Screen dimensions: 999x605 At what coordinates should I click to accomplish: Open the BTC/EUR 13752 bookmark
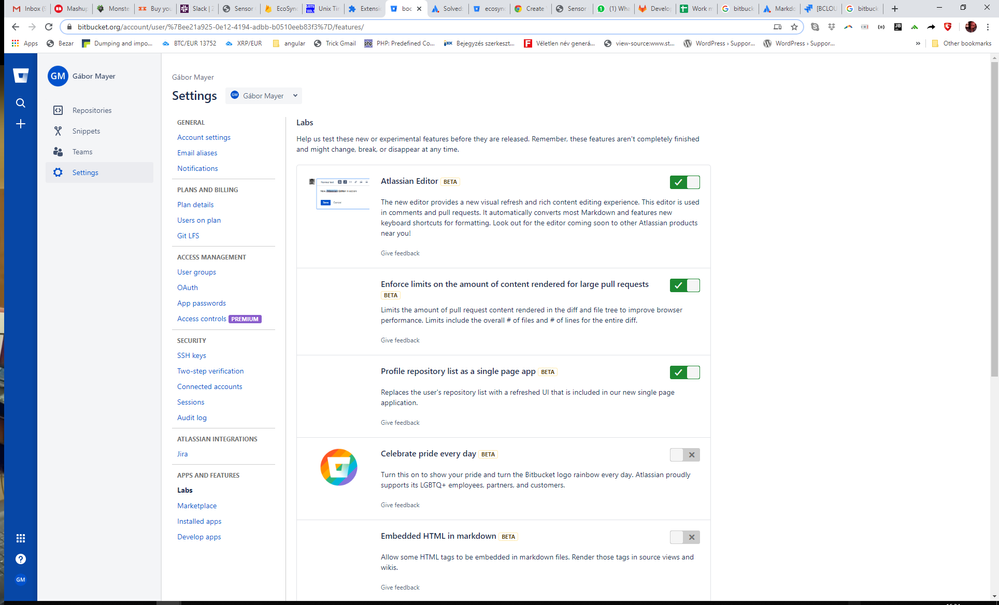[x=189, y=43]
